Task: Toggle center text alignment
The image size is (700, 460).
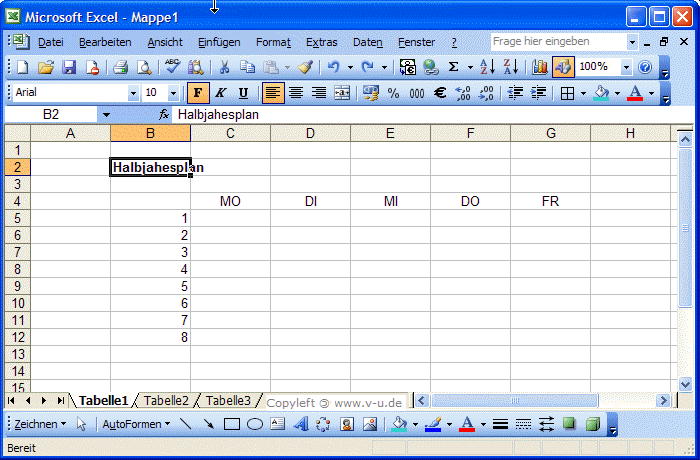Action: [296, 93]
